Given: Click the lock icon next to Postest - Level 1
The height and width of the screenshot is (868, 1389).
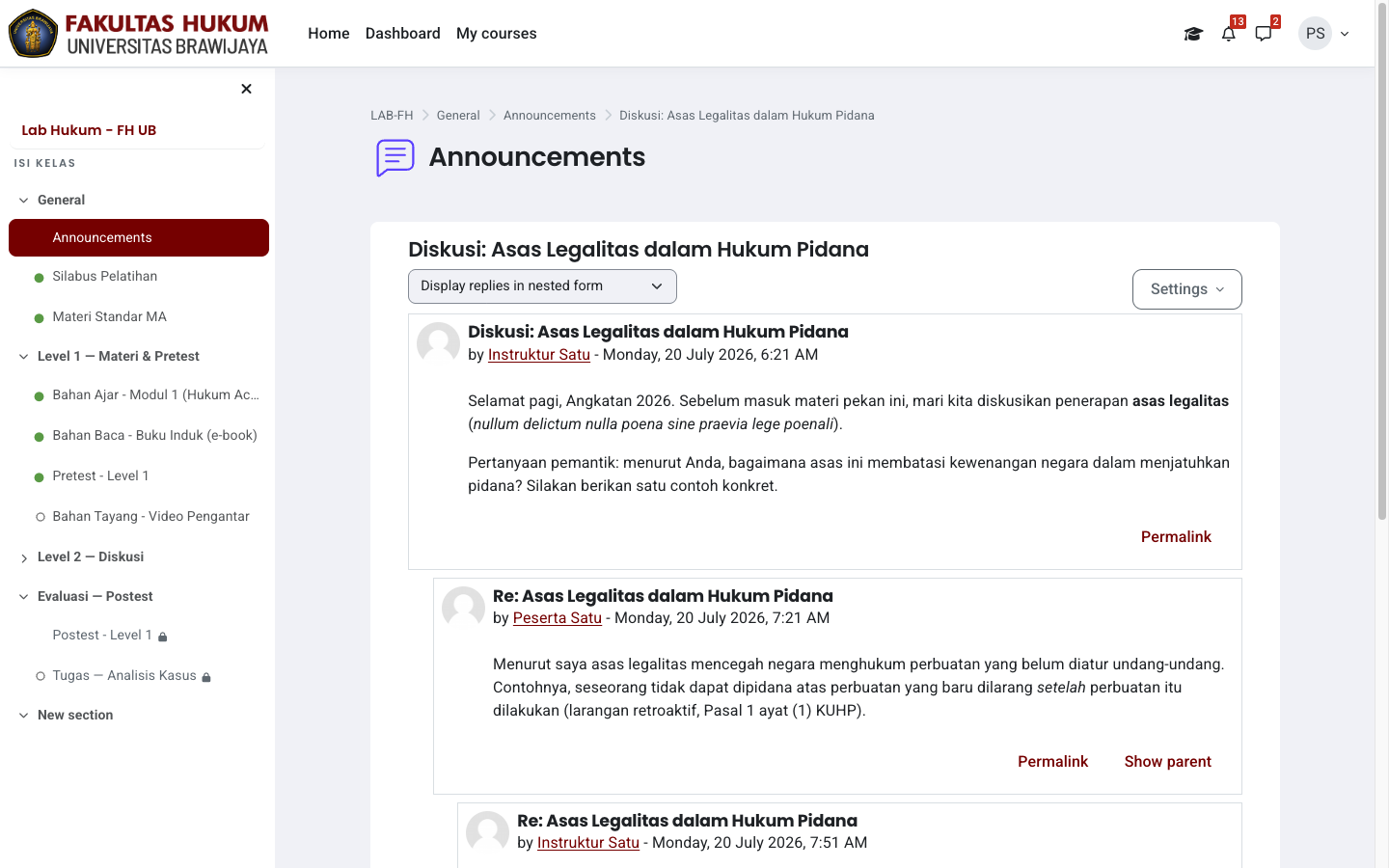Looking at the screenshot, I should 162,637.
